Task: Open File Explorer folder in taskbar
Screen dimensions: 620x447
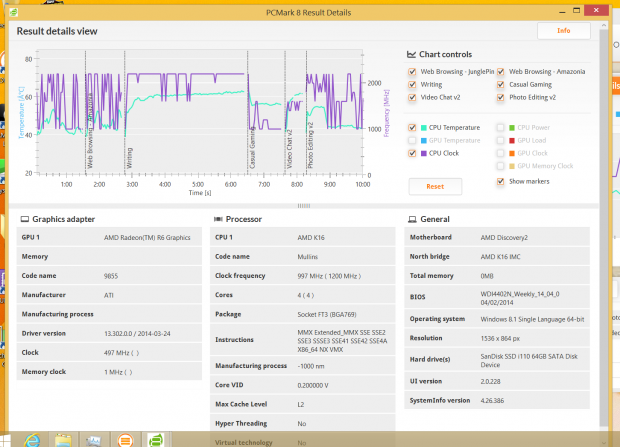Action: click(62, 438)
